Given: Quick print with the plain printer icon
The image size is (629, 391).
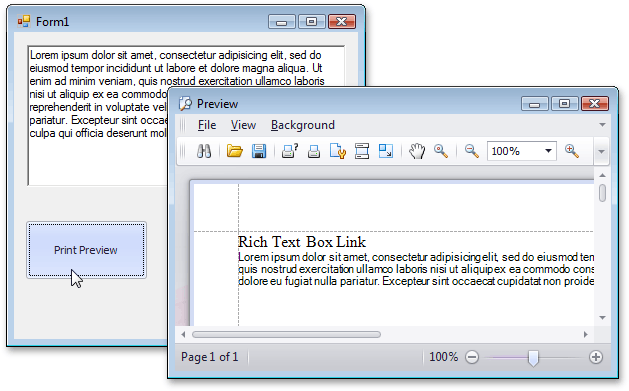Looking at the screenshot, I should (314, 152).
